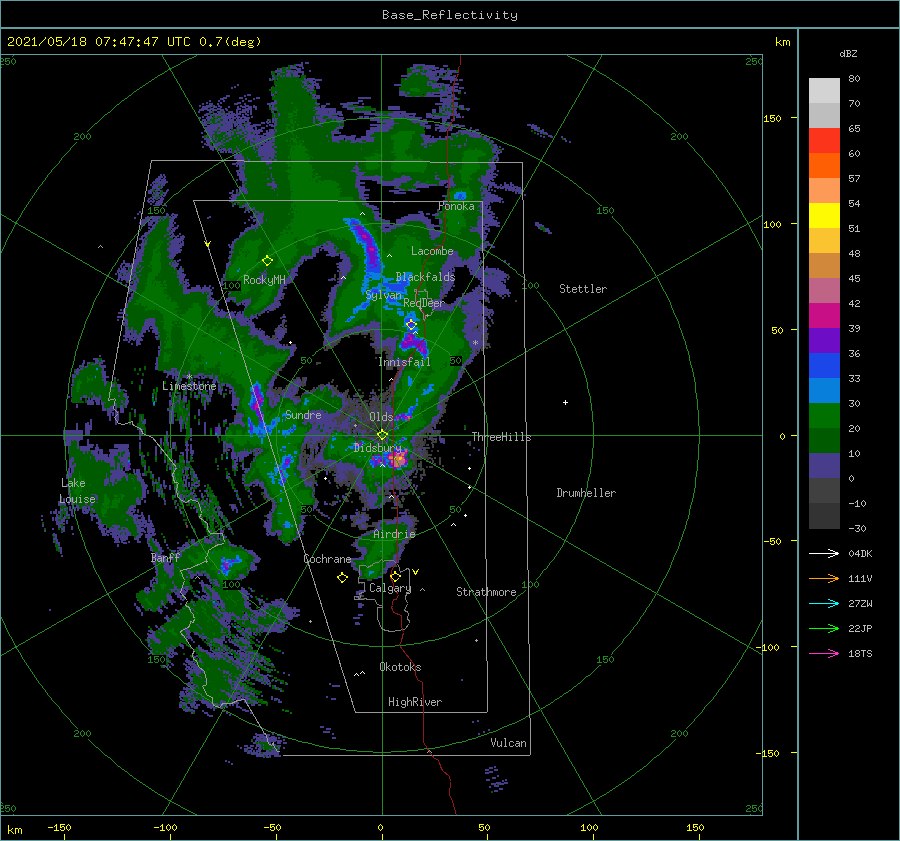900x841 pixels.
Task: Click the Lake Louise label
Action: 77,491
